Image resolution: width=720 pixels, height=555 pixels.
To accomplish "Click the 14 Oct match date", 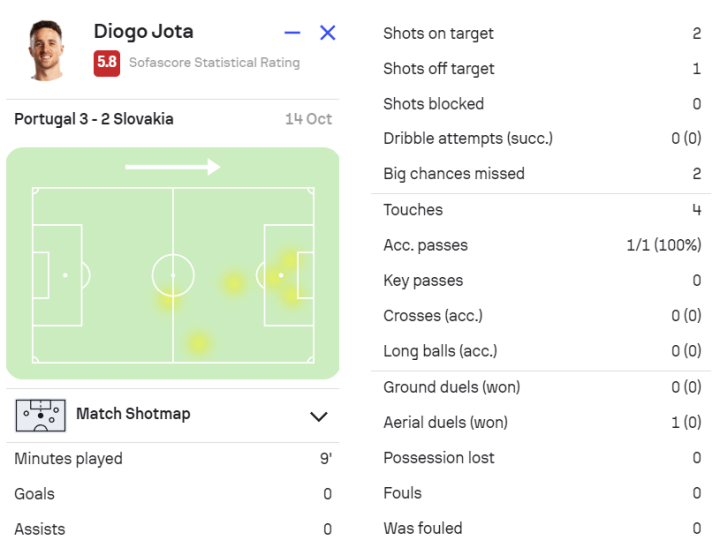I will click(308, 119).
